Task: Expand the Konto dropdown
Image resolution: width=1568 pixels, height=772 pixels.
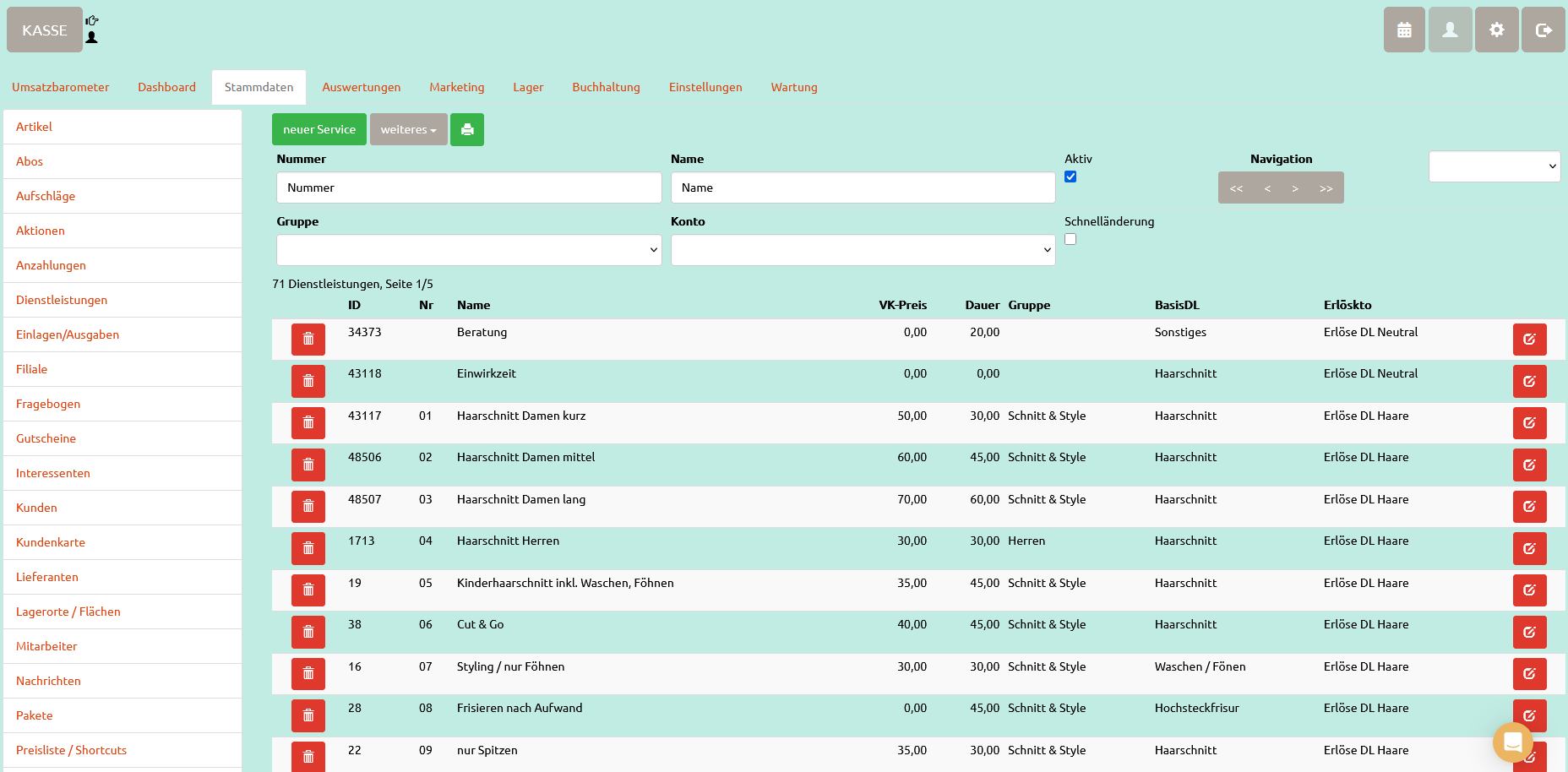Action: pyautogui.click(x=863, y=250)
